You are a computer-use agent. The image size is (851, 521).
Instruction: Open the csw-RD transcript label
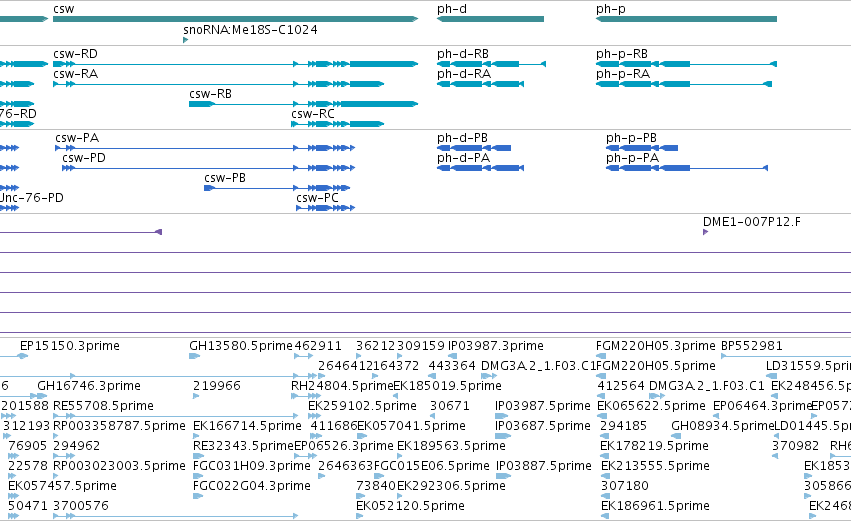75,54
